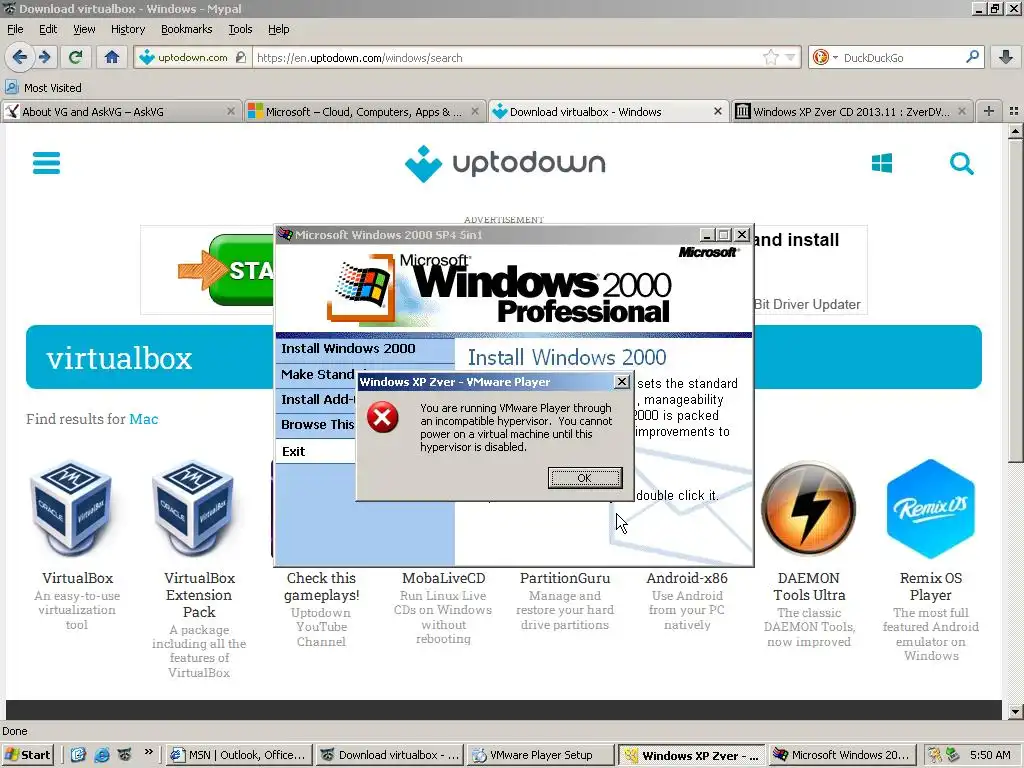Click the Mac results link
Screen dimensions: 1024x768
[x=144, y=419]
